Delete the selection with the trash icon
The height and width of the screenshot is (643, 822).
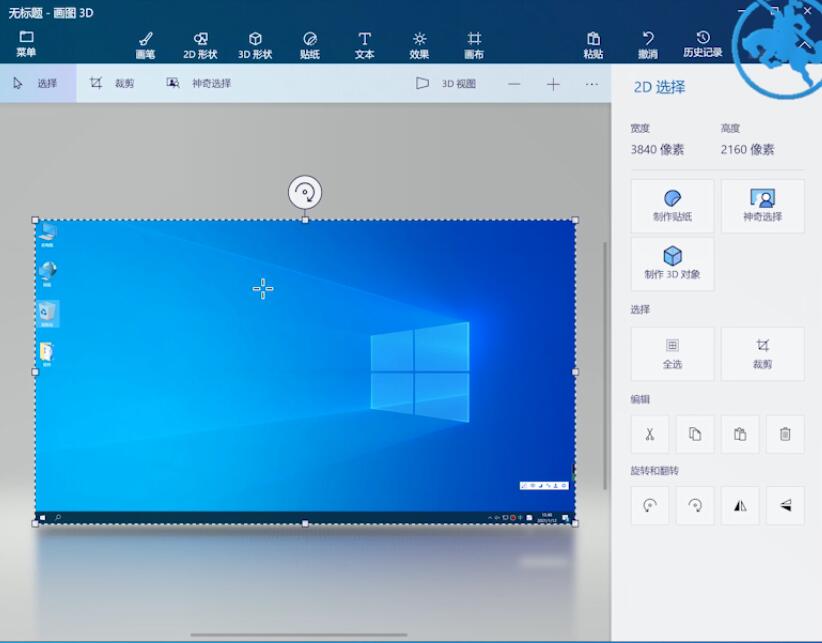785,434
